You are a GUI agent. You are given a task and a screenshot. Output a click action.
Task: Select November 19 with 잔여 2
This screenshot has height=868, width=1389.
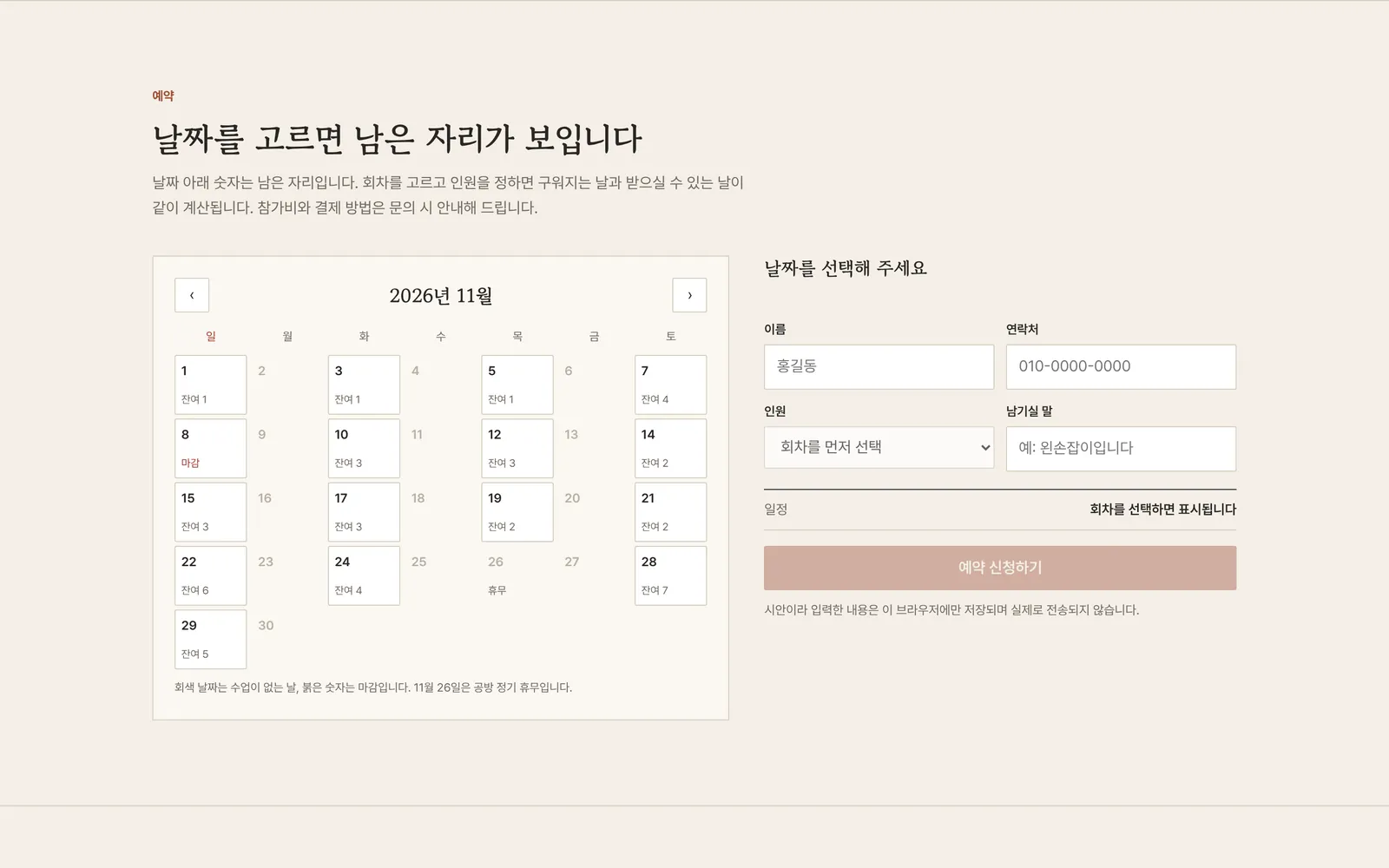click(x=517, y=512)
